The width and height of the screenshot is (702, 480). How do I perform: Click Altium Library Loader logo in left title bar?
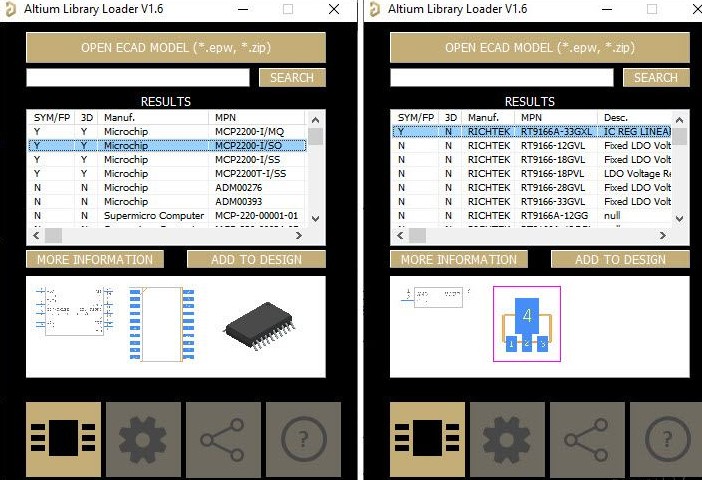pos(10,9)
